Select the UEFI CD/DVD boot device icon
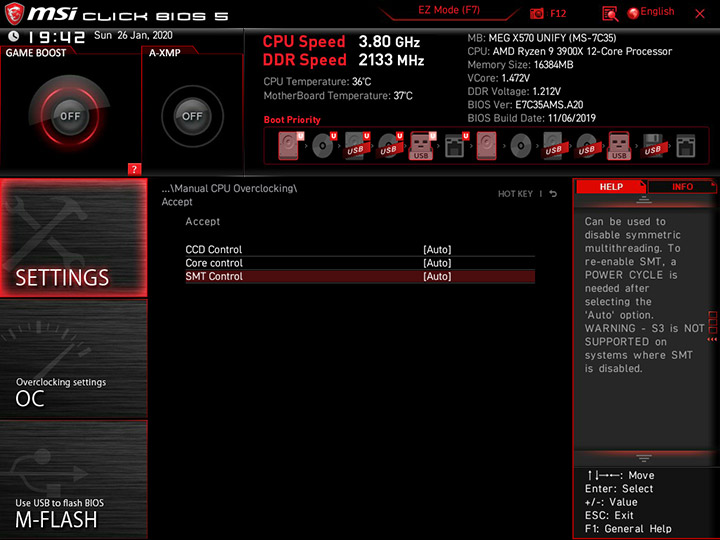Viewport: 720px width, 540px height. 324,146
